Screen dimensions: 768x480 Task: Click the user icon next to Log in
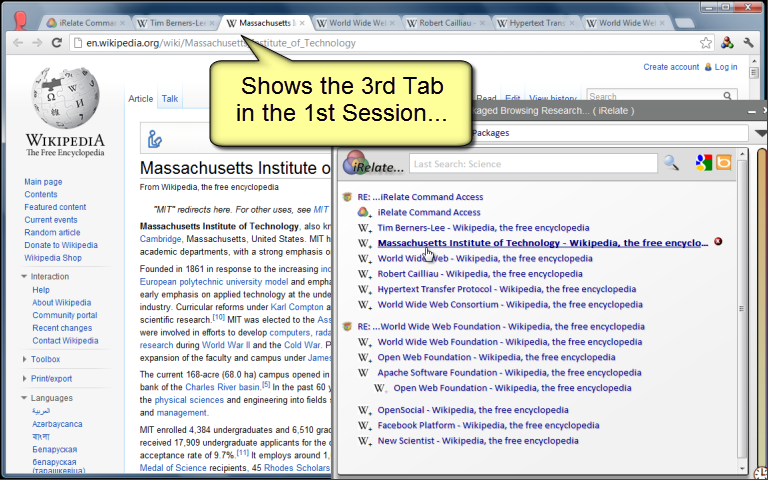pos(708,67)
